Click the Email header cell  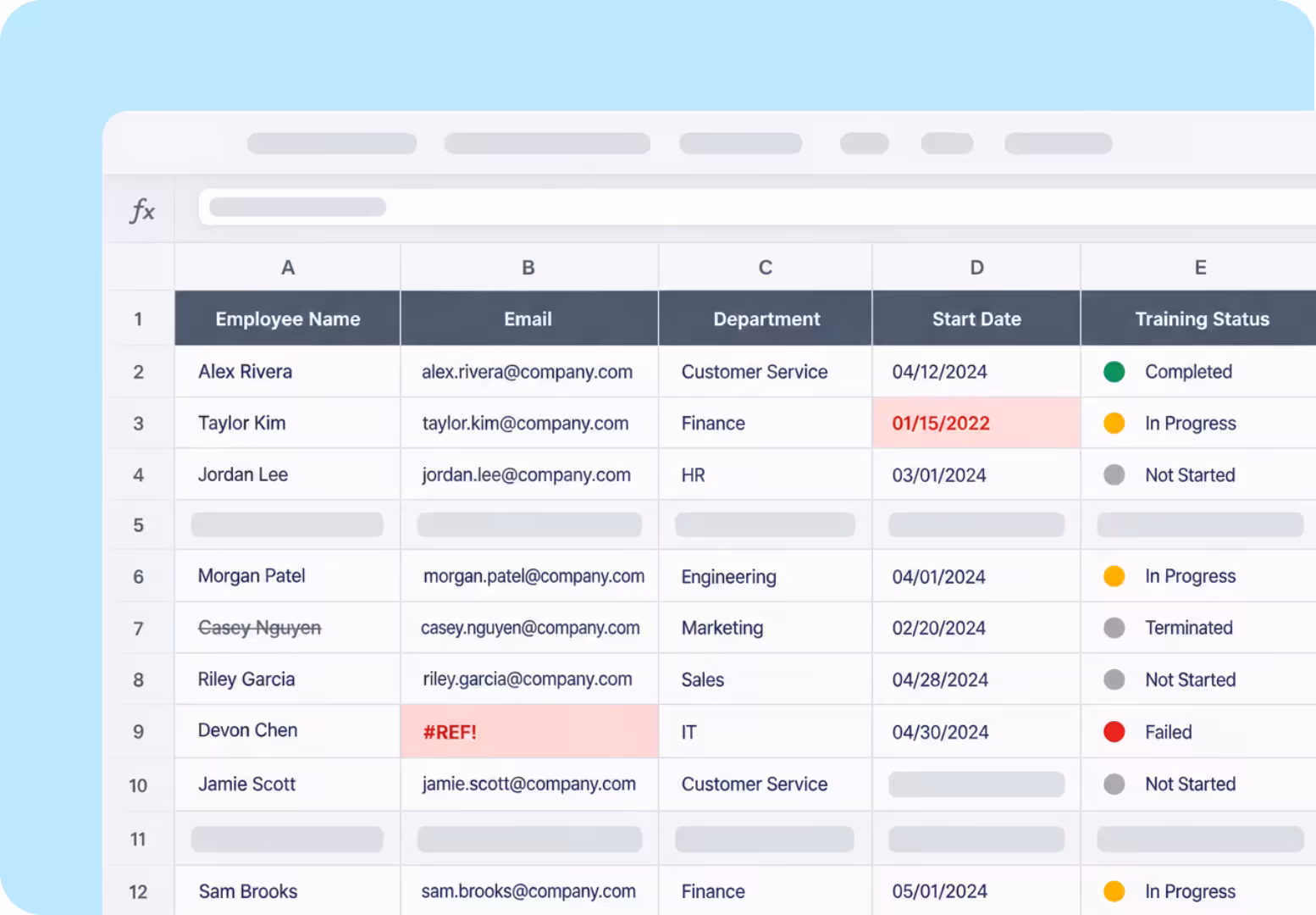528,319
